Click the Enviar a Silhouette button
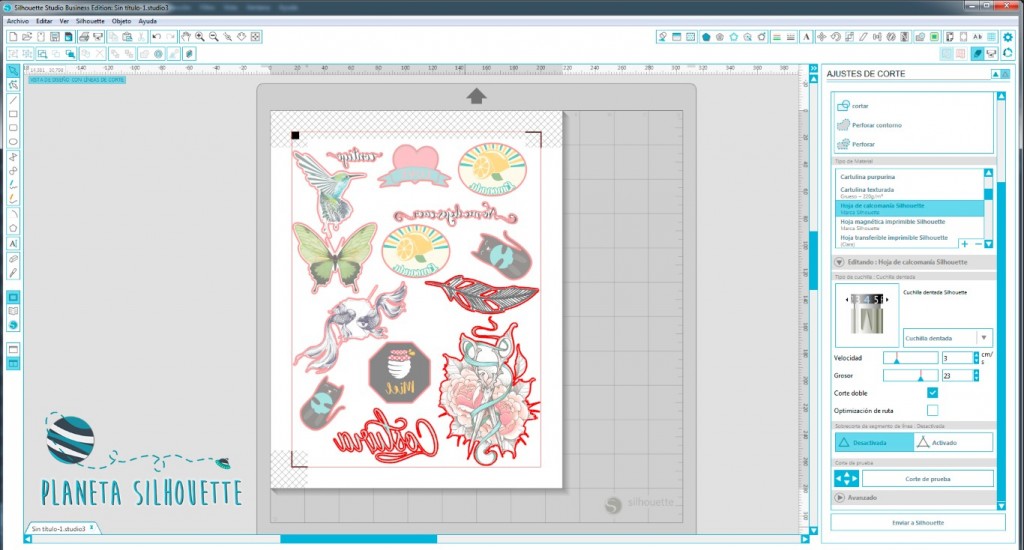This screenshot has height=550, width=1024. tap(918, 523)
